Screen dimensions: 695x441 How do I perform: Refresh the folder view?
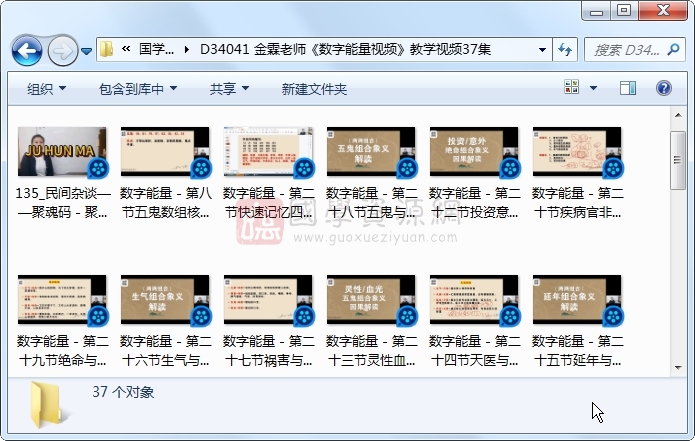(565, 50)
